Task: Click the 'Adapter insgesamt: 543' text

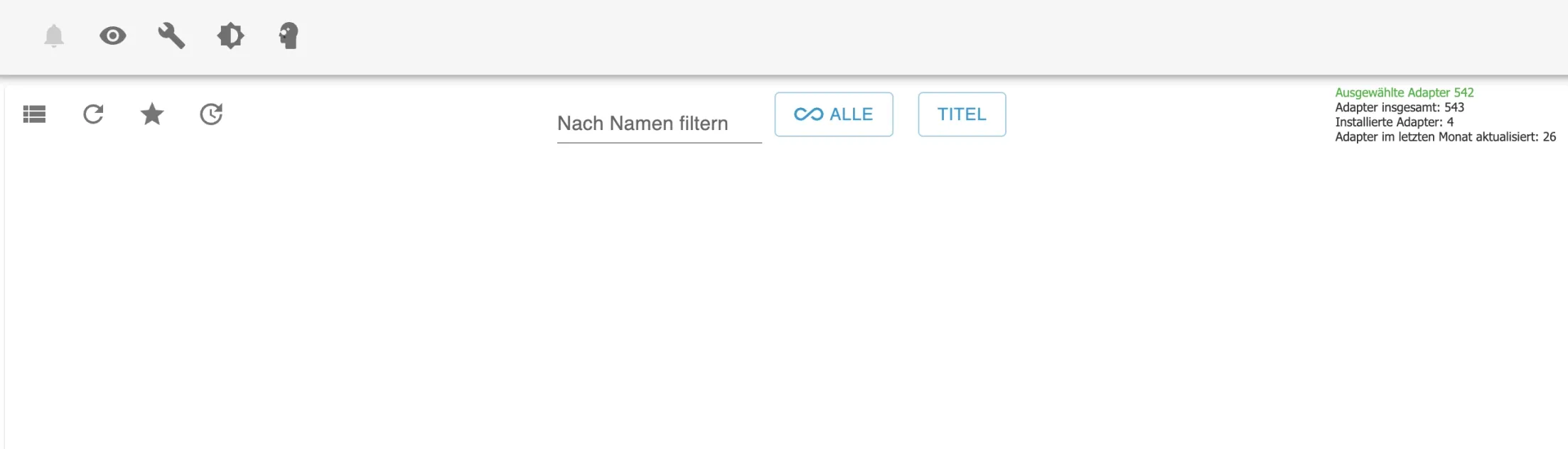Action: pyautogui.click(x=1399, y=107)
